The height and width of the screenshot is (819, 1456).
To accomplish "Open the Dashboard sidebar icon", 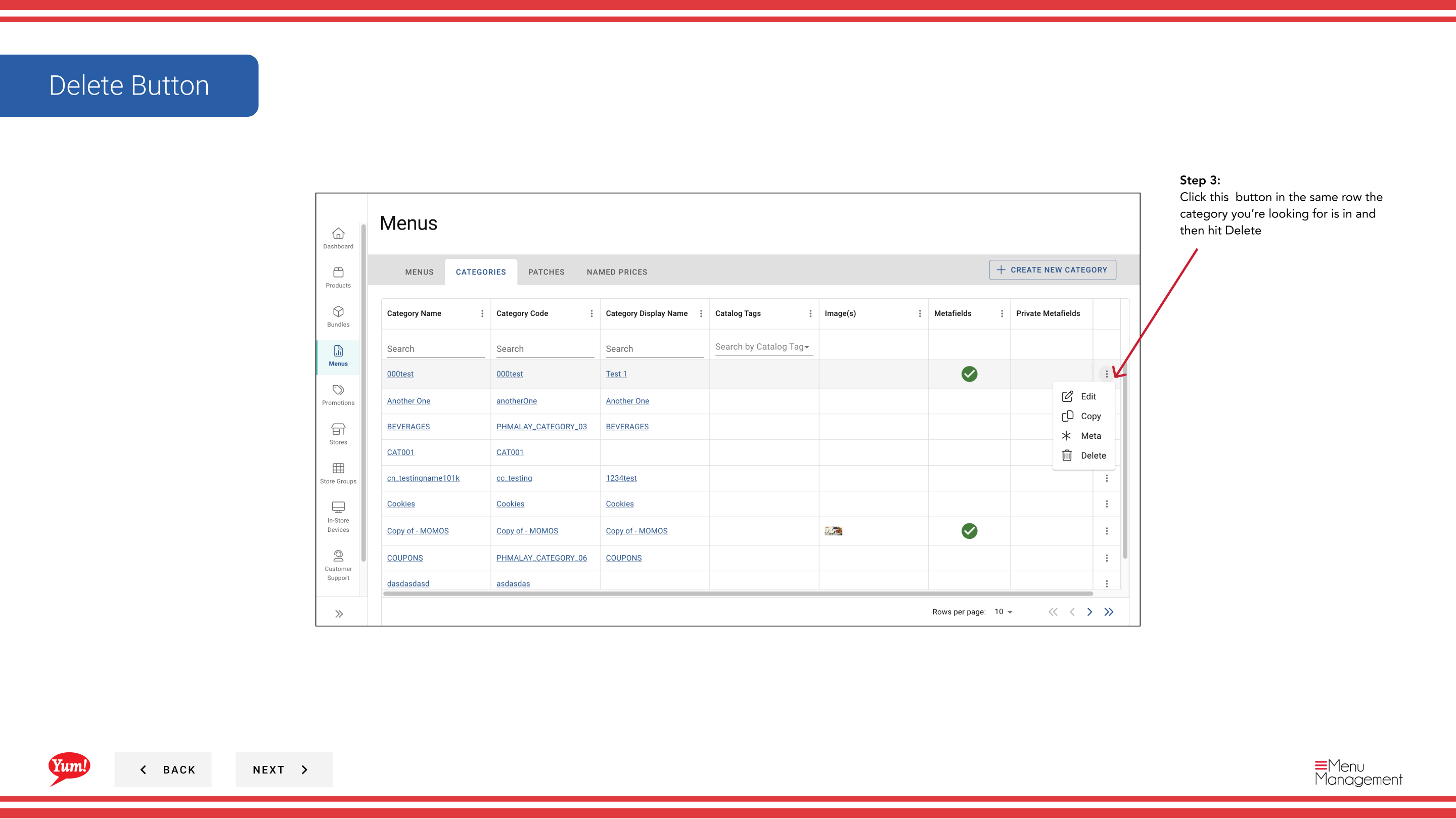I will pyautogui.click(x=338, y=238).
